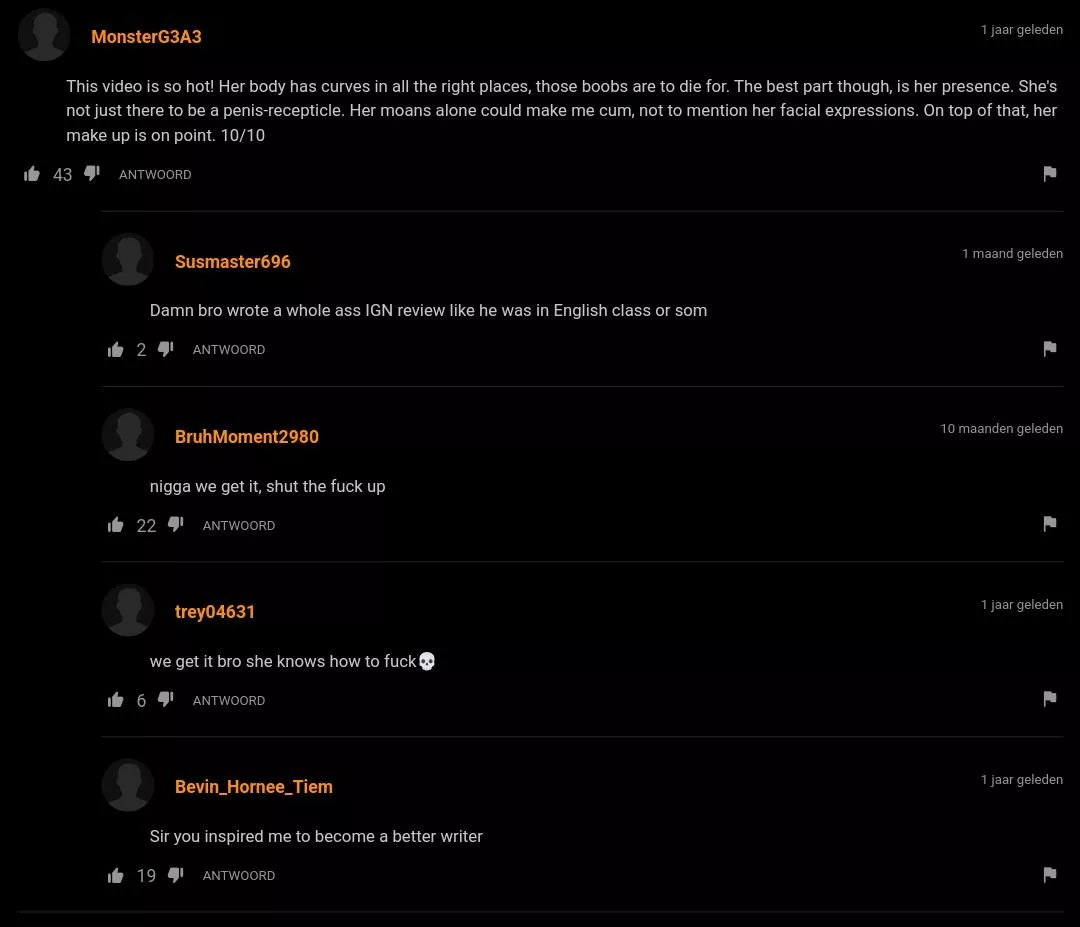The width and height of the screenshot is (1080, 927).
Task: Report trey04631's reply with flag
Action: pyautogui.click(x=1049, y=699)
